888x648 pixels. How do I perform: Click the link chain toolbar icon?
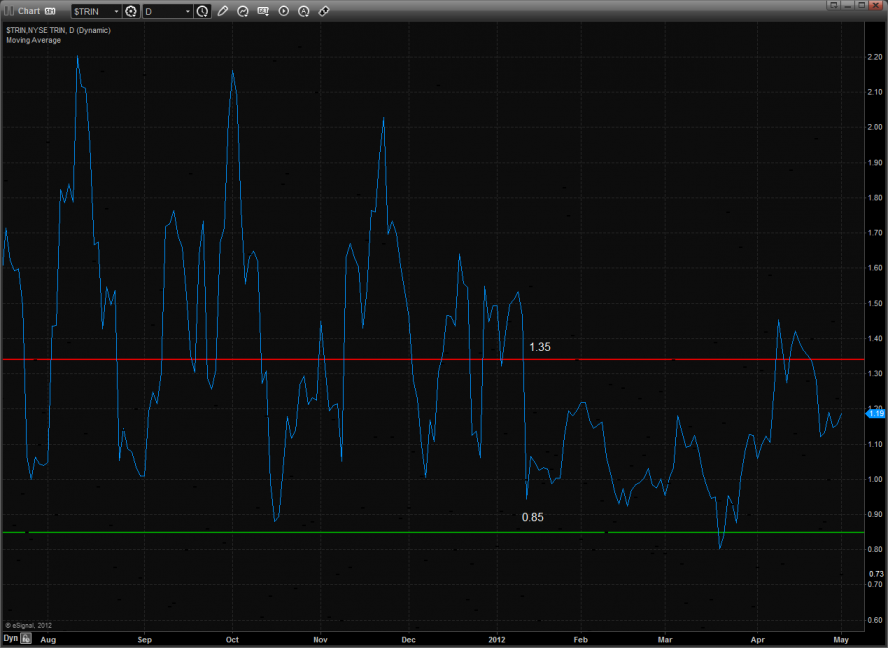[x=324, y=11]
